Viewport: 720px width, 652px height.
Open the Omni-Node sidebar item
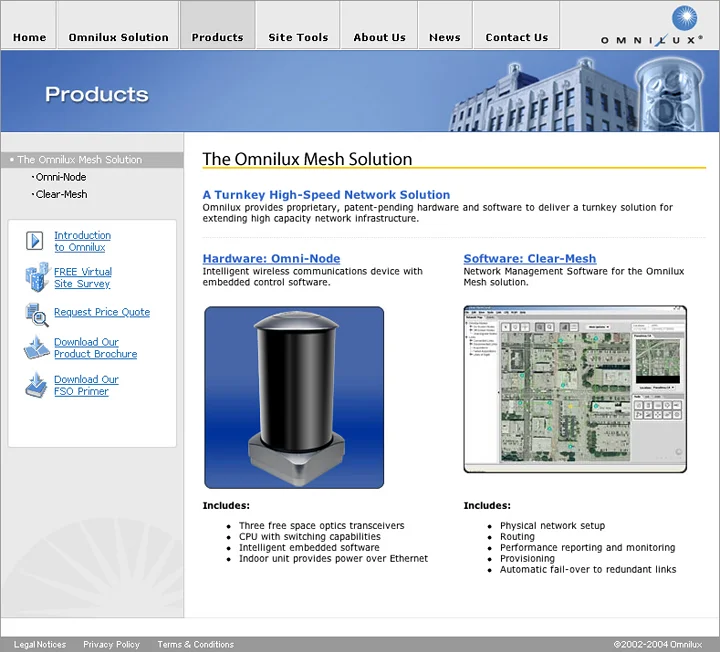coord(61,177)
